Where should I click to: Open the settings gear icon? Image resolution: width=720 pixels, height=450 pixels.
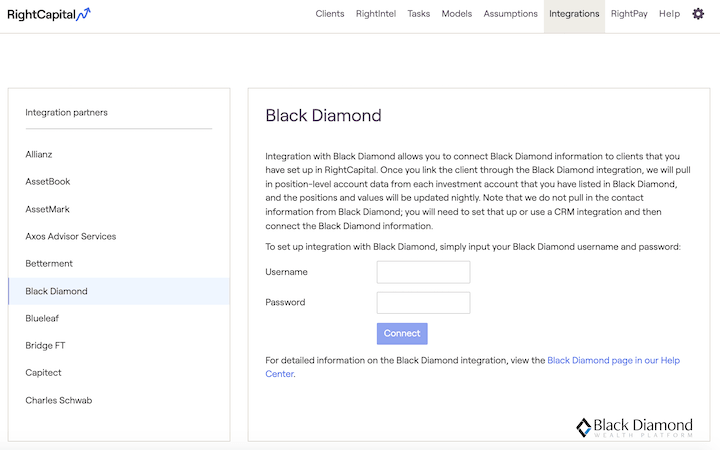coord(698,14)
